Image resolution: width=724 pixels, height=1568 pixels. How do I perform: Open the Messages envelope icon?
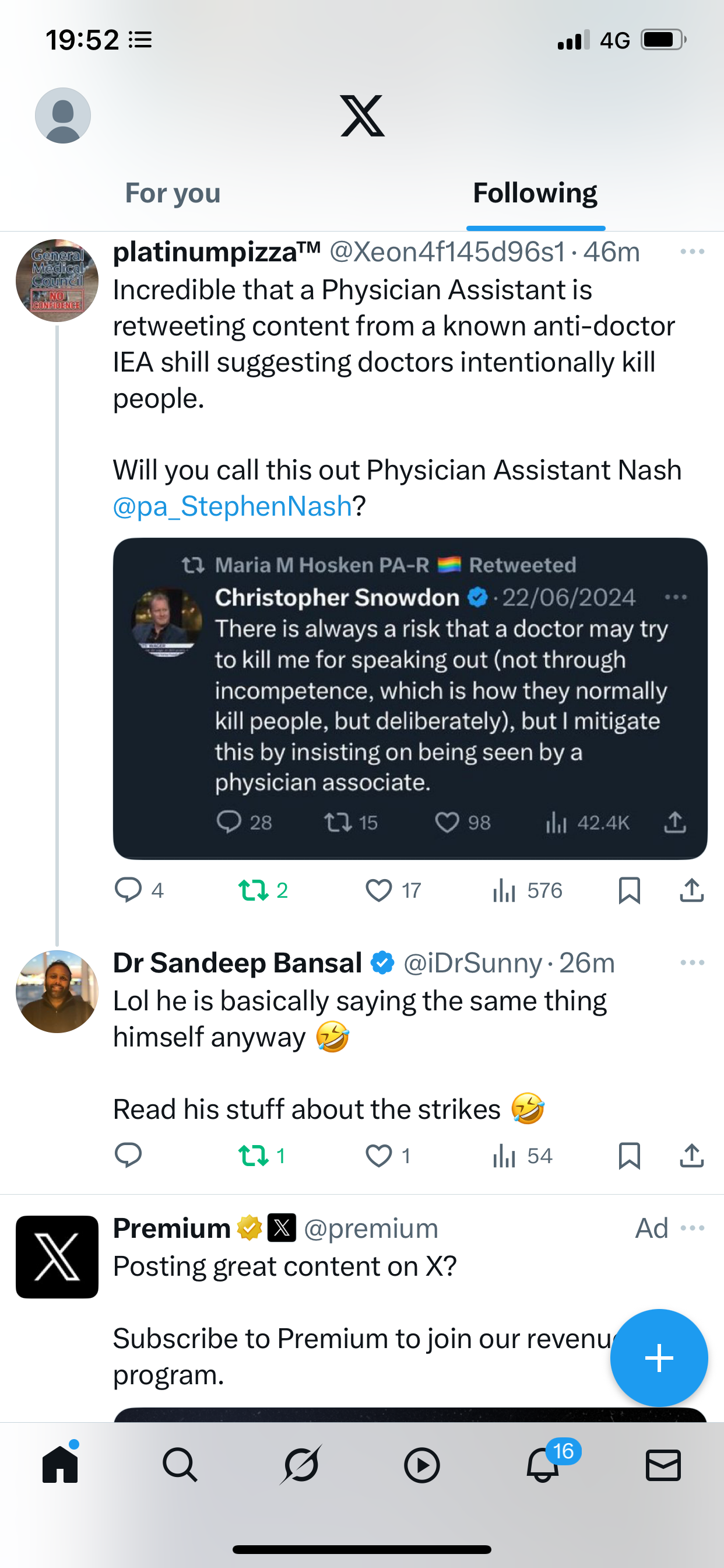[x=663, y=1465]
